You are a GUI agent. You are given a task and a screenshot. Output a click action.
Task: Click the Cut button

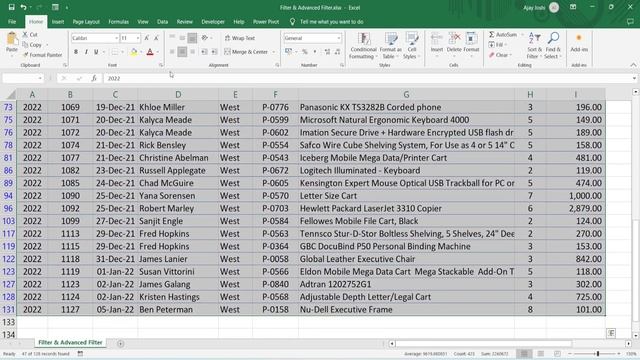[30, 35]
